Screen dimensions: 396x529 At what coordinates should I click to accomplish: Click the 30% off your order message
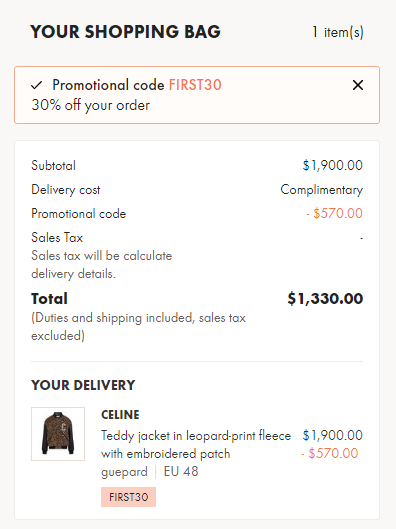click(x=91, y=105)
